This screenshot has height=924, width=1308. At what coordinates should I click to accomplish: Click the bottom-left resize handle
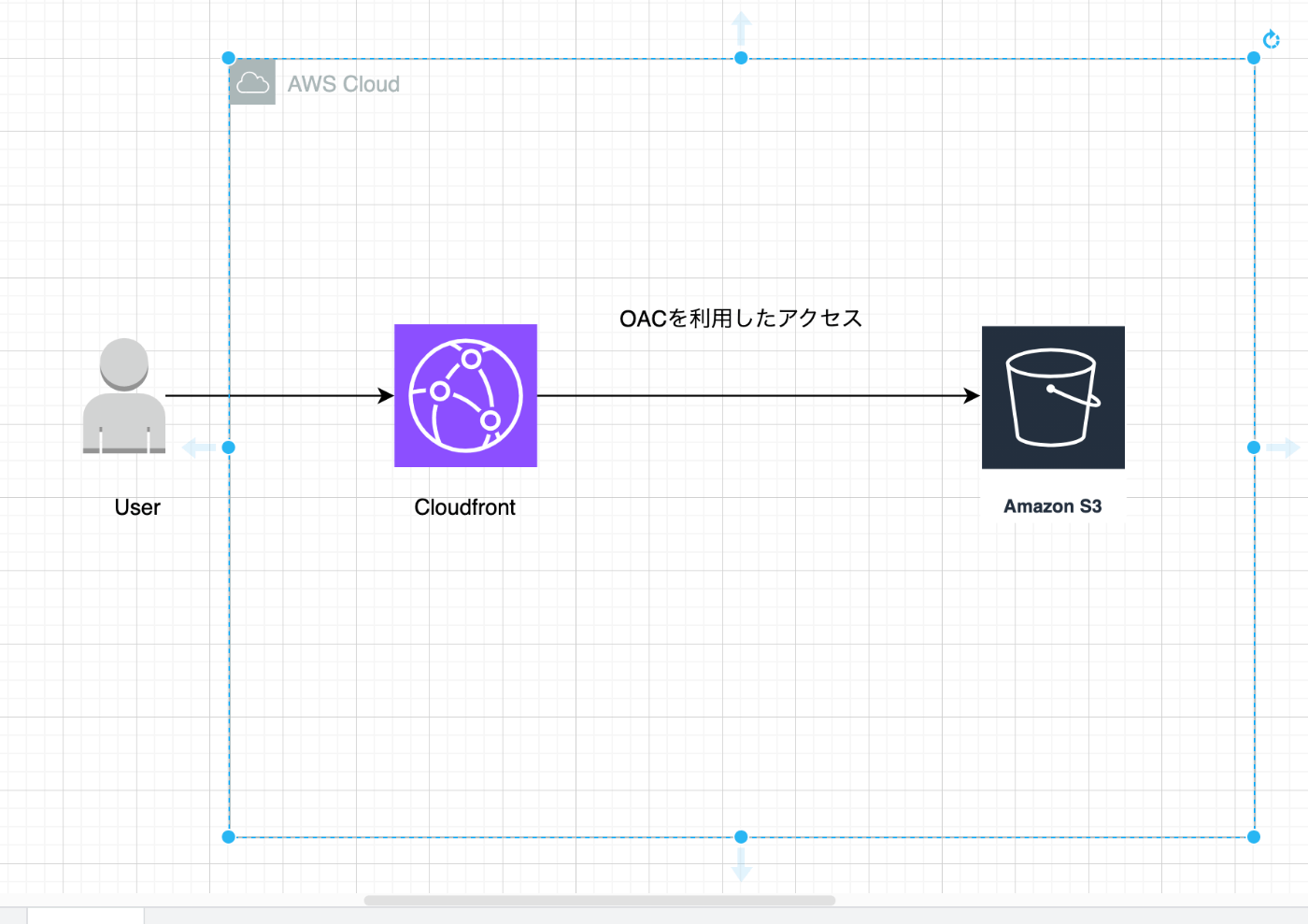pyautogui.click(x=229, y=837)
